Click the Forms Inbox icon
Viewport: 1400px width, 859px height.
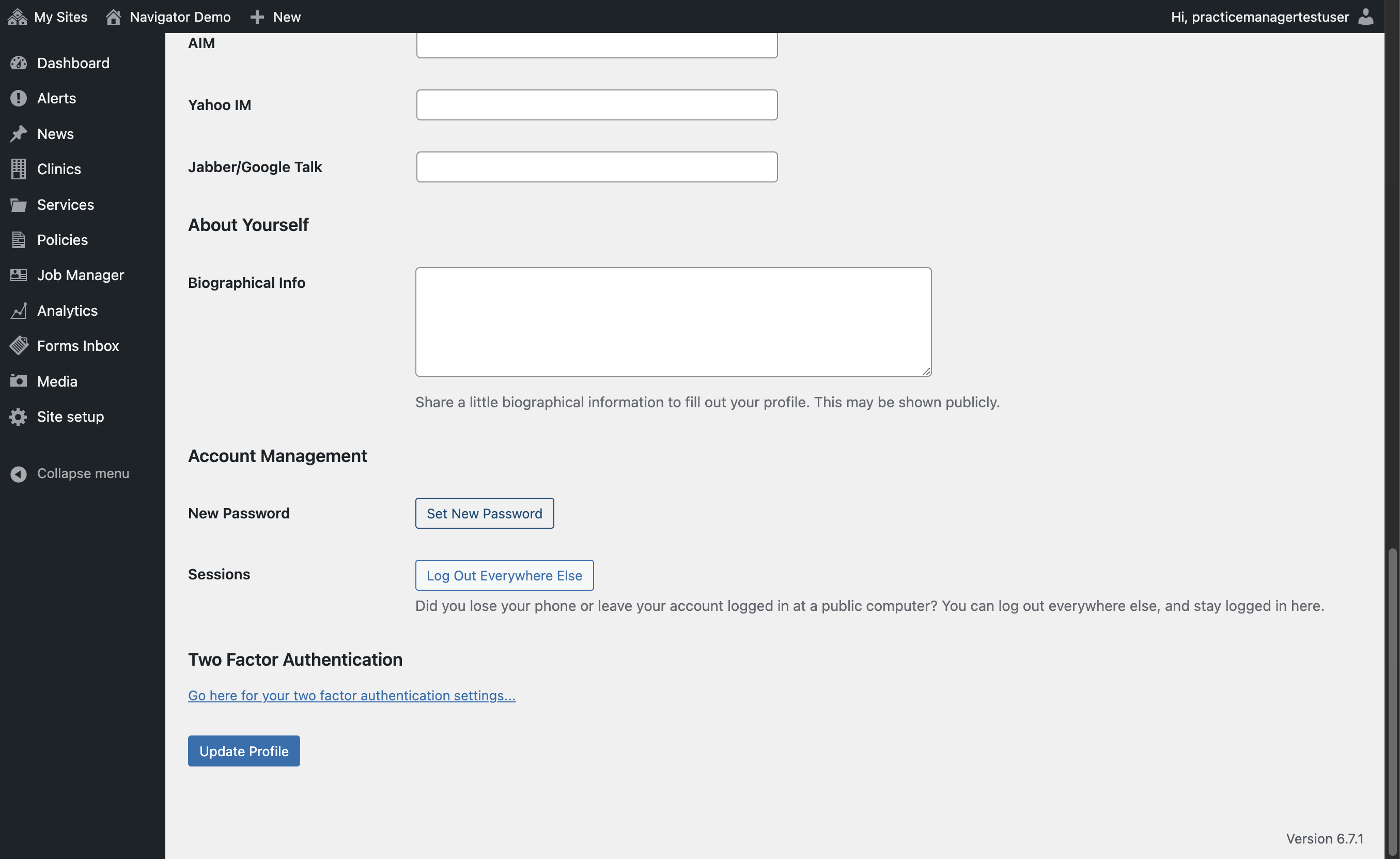click(18, 346)
